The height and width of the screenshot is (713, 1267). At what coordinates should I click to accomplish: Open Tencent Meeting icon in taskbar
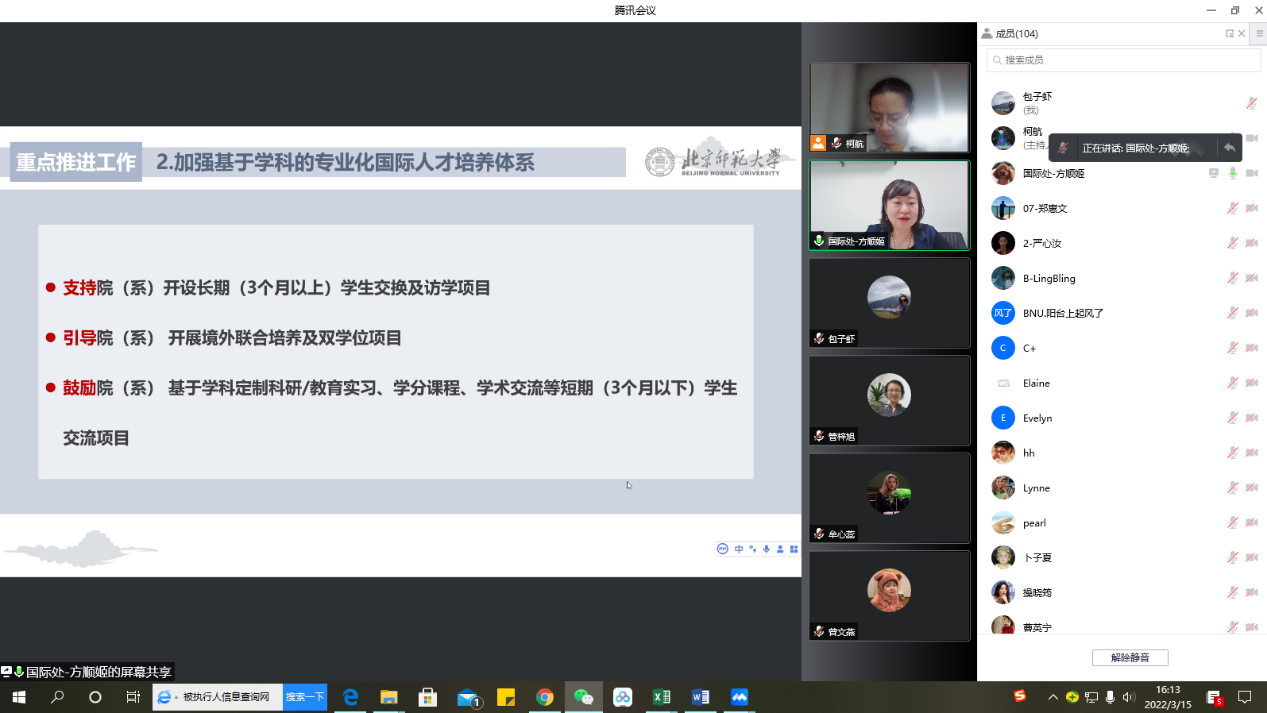click(x=739, y=697)
